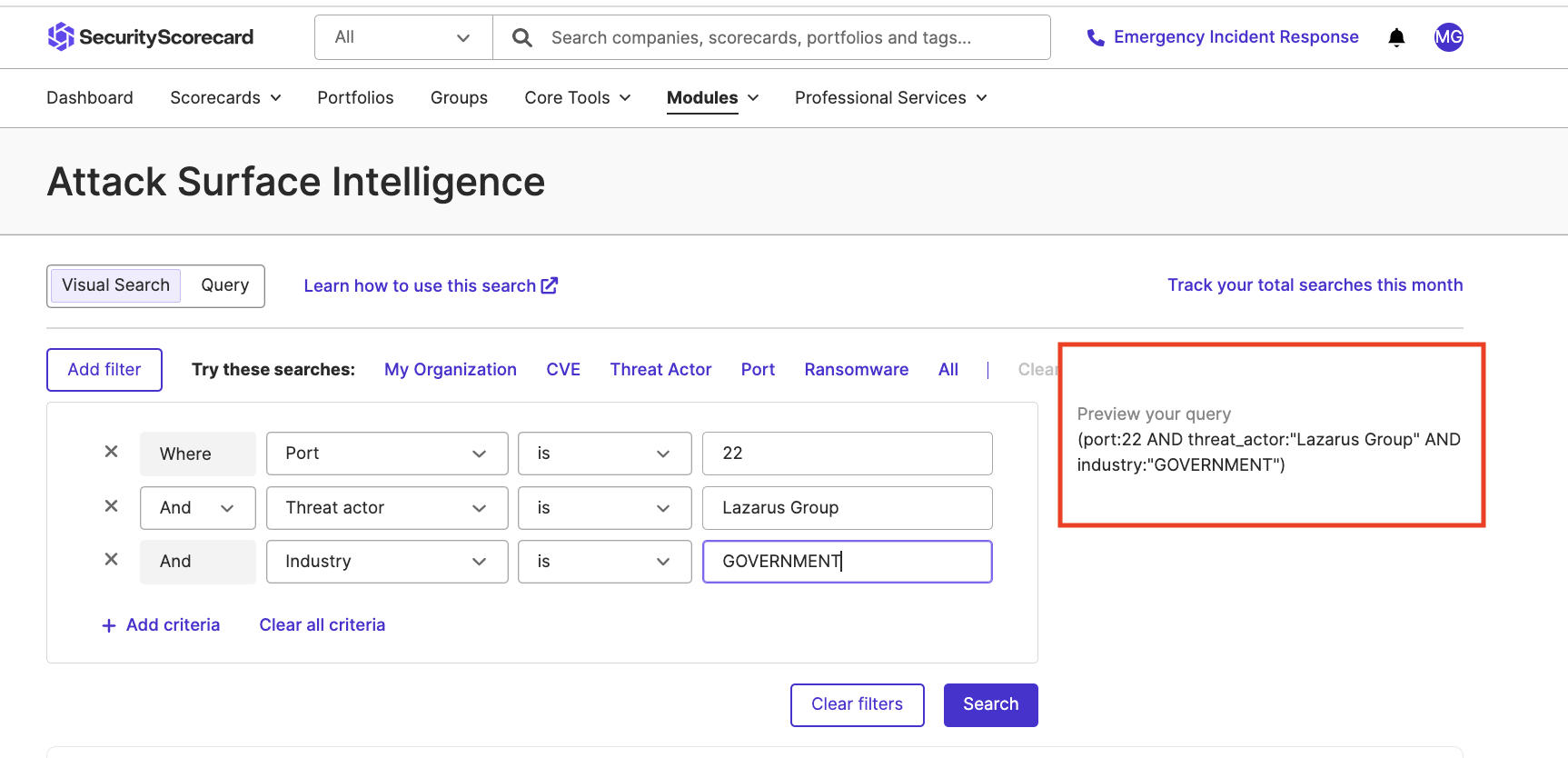Click Add criteria
The height and width of the screenshot is (758, 1568).
tap(173, 625)
